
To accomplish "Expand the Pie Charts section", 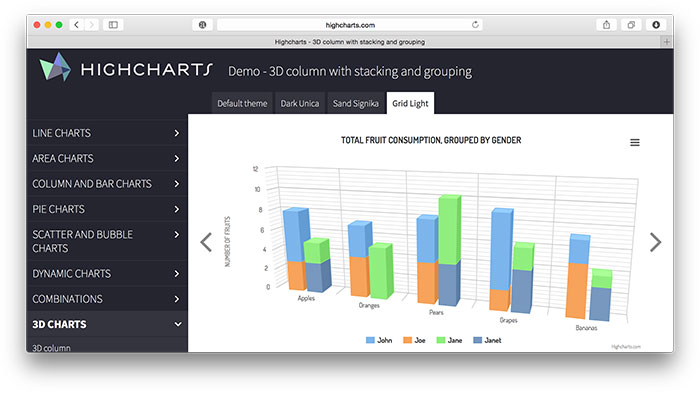I will pyautogui.click(x=107, y=209).
